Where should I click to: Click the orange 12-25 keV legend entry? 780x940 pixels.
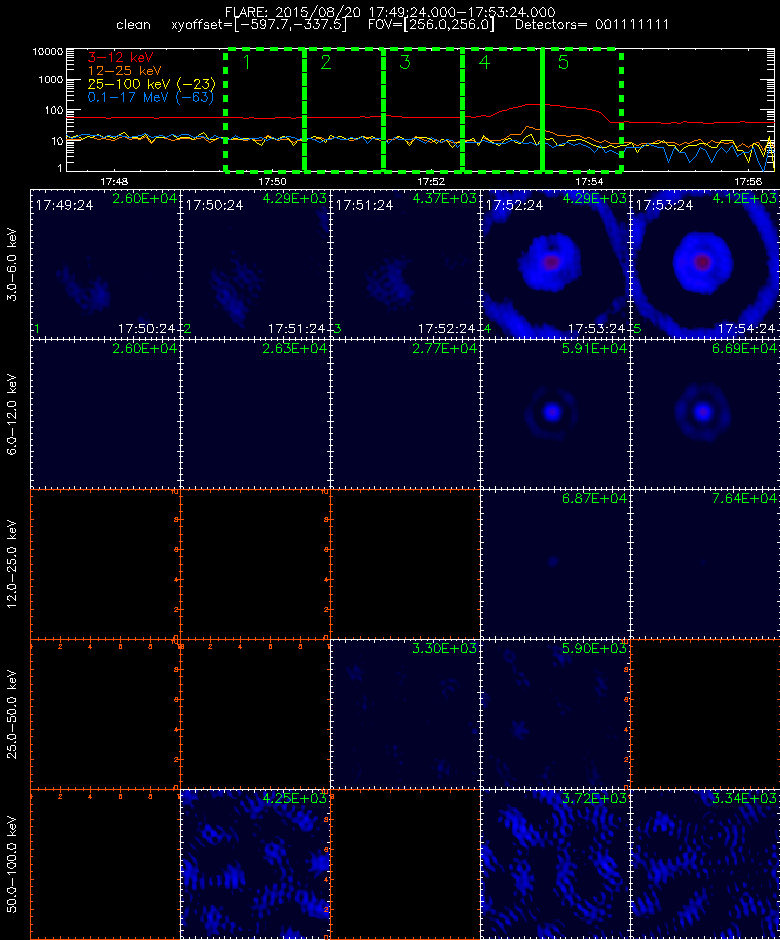click(124, 71)
